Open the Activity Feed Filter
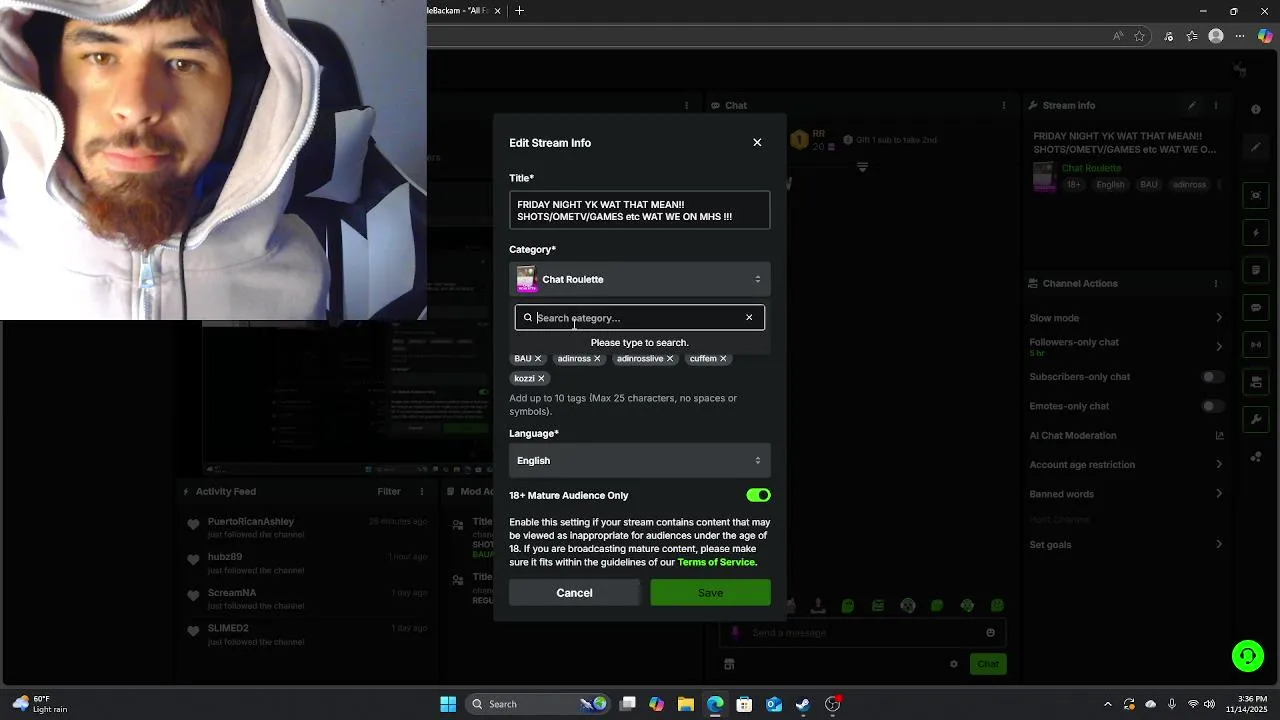The image size is (1280, 720). (x=389, y=491)
